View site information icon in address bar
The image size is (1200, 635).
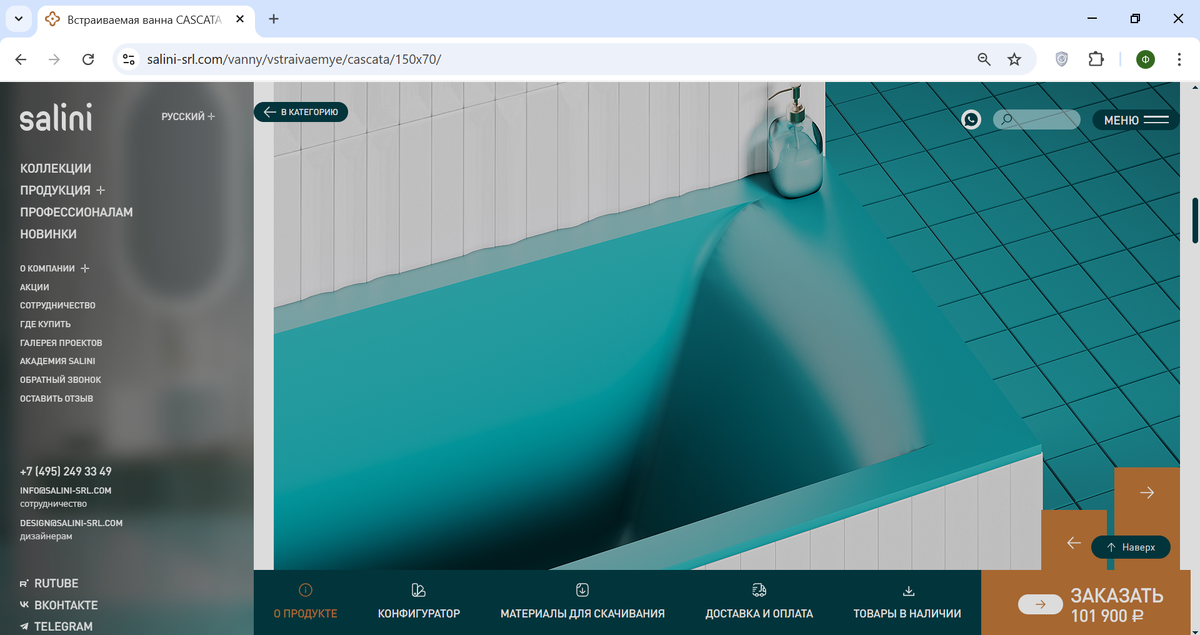tap(128, 59)
